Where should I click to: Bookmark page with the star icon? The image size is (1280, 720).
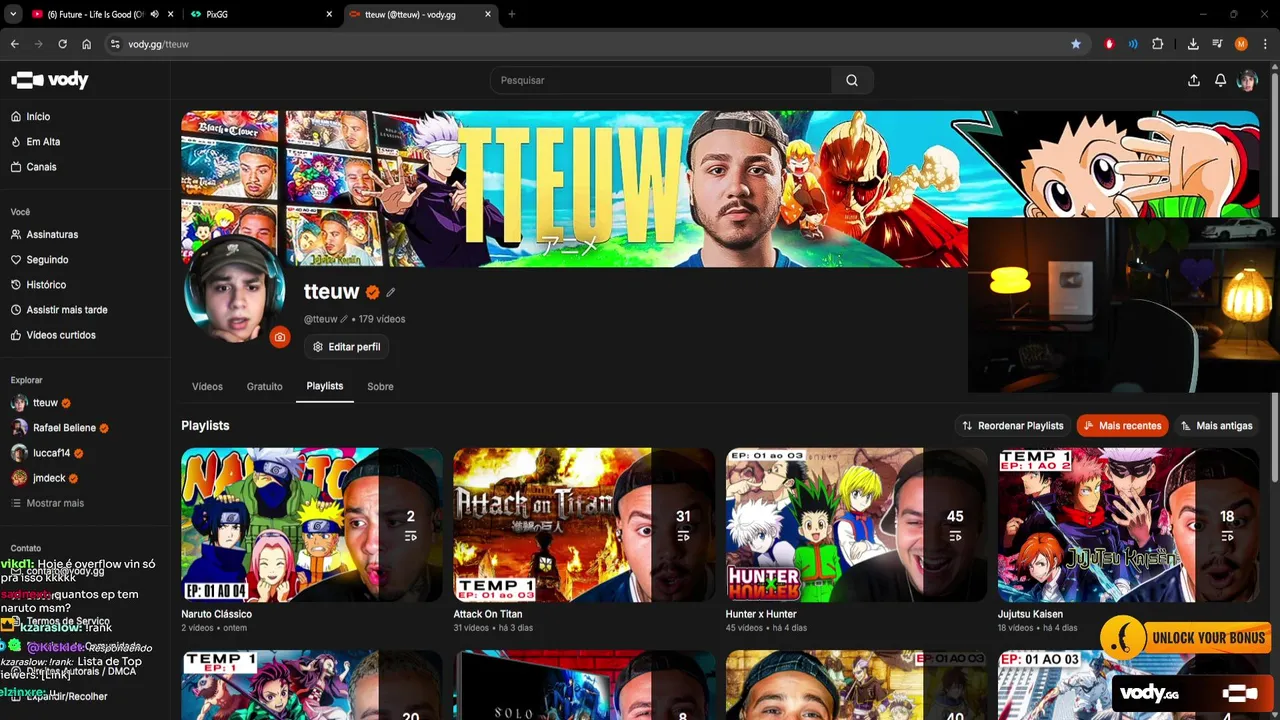(x=1076, y=44)
